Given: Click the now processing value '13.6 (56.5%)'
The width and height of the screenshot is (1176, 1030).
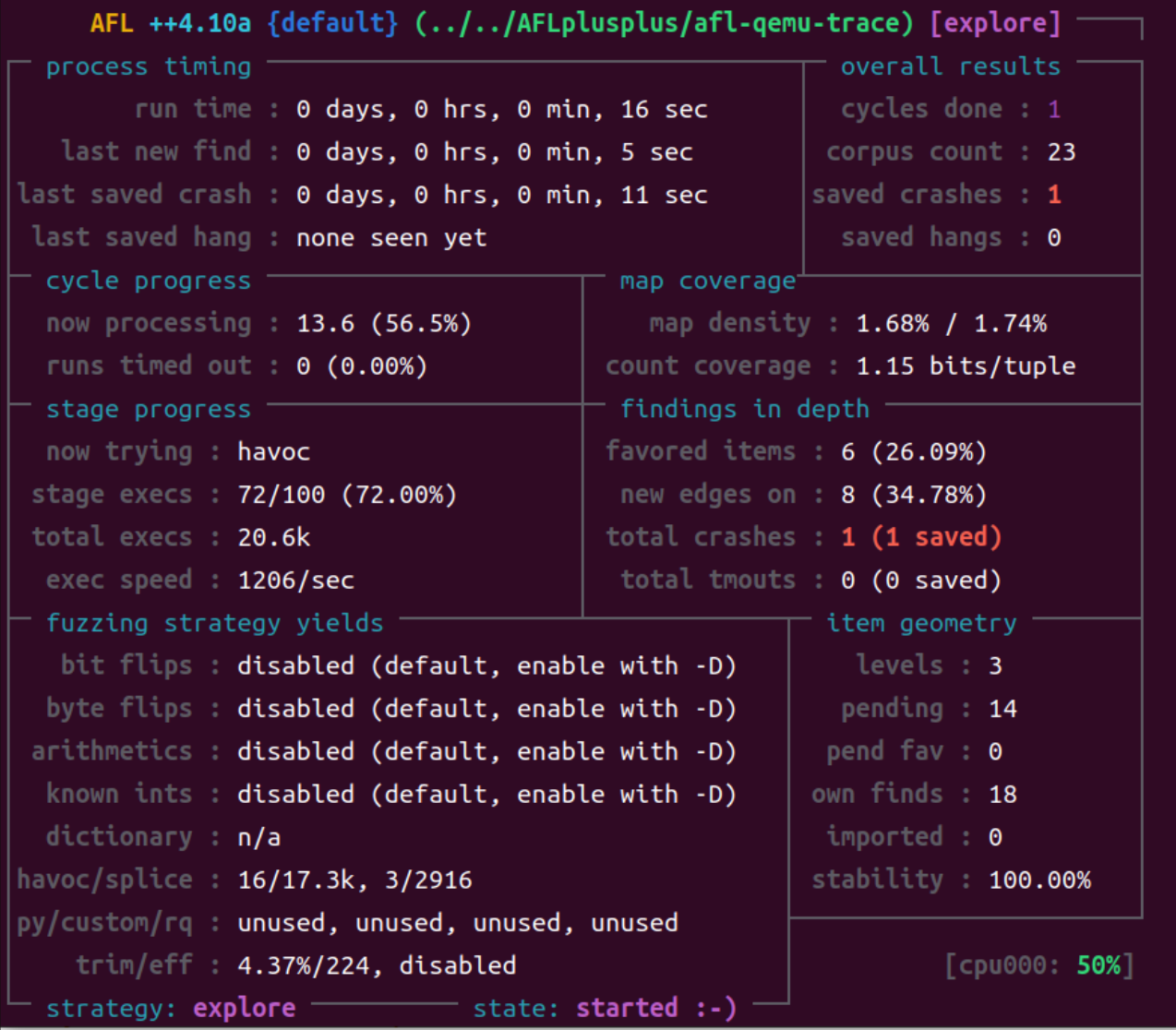Looking at the screenshot, I should [384, 323].
